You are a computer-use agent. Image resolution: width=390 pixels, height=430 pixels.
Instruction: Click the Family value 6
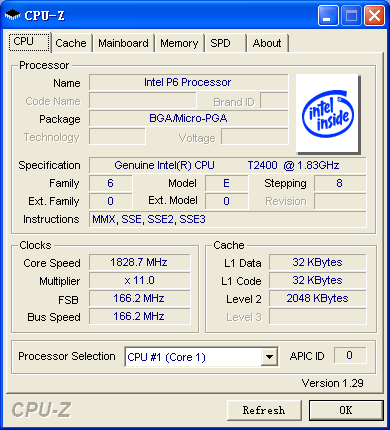click(110, 183)
